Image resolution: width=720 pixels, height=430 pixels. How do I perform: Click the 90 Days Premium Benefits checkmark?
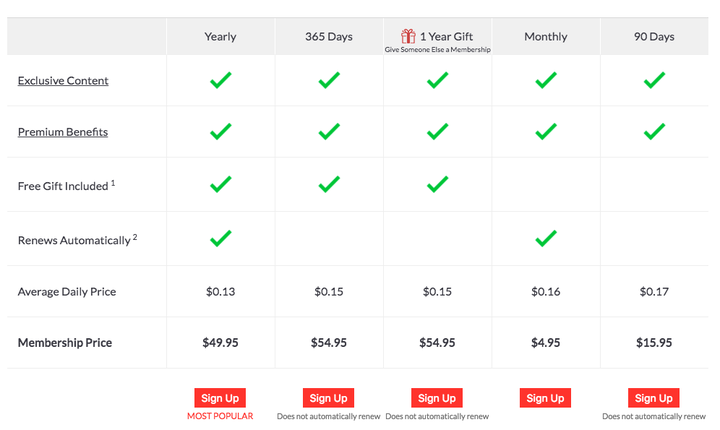pyautogui.click(x=654, y=131)
